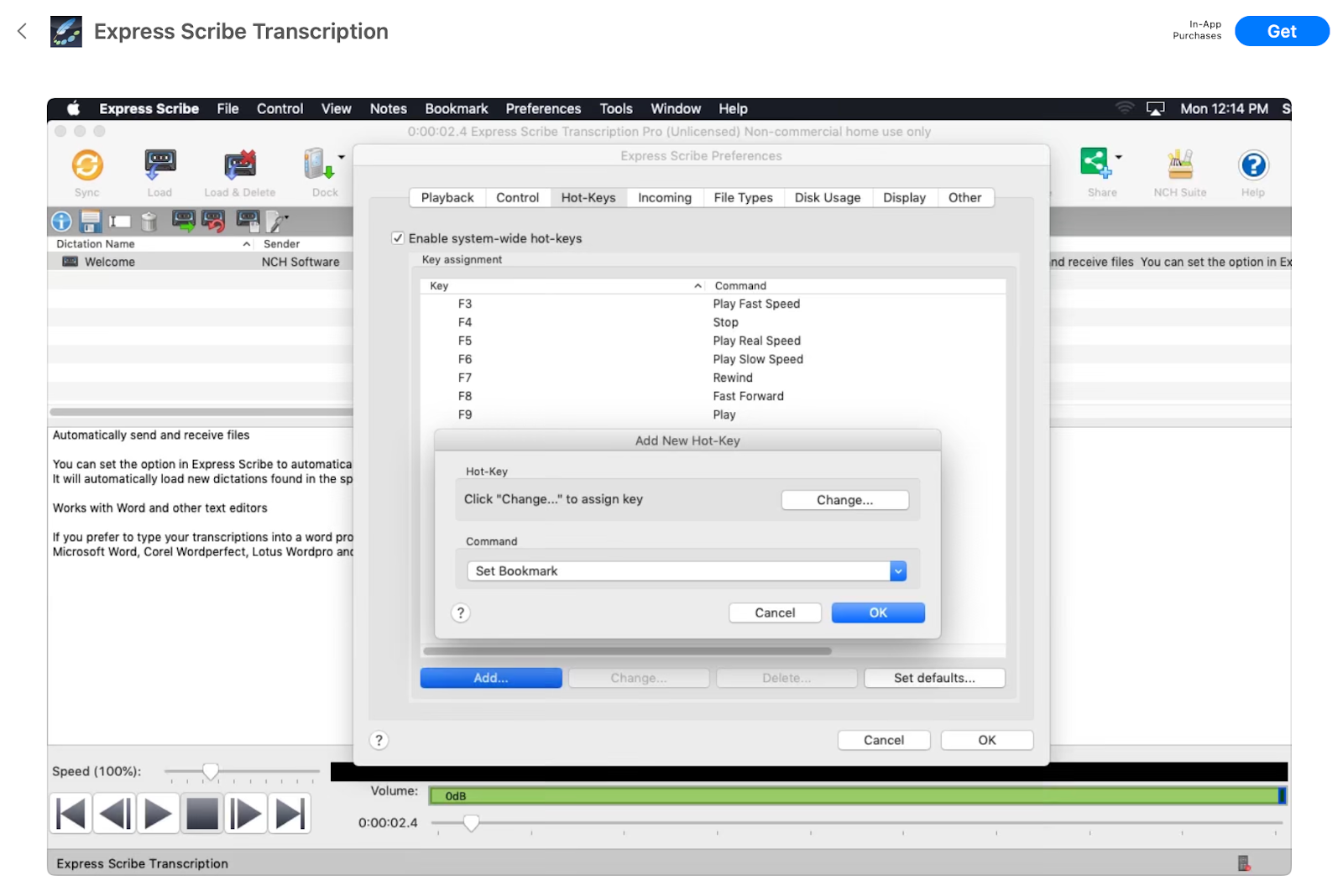Sort by the Dictation Name column header
The width and height of the screenshot is (1343, 896).
(152, 244)
